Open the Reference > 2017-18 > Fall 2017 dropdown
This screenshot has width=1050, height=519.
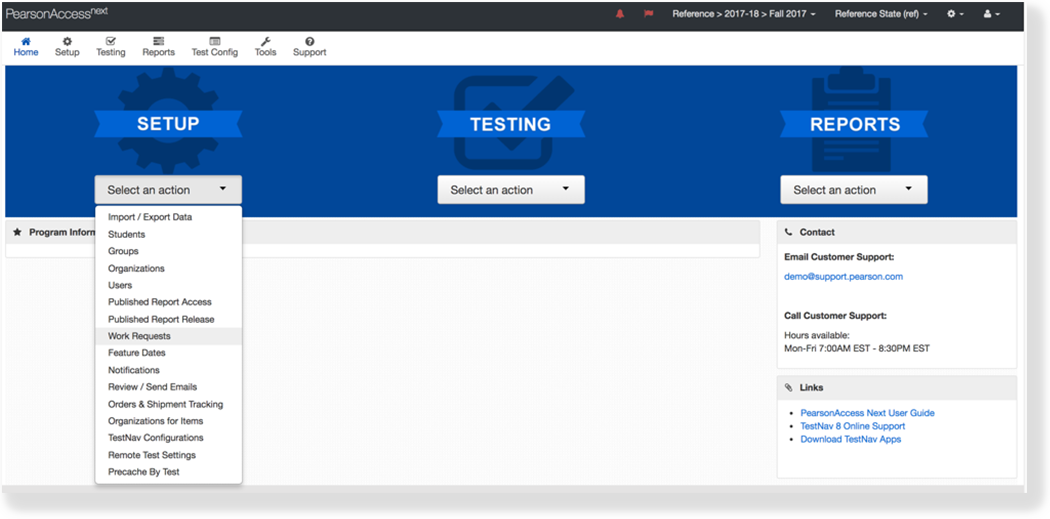(744, 14)
